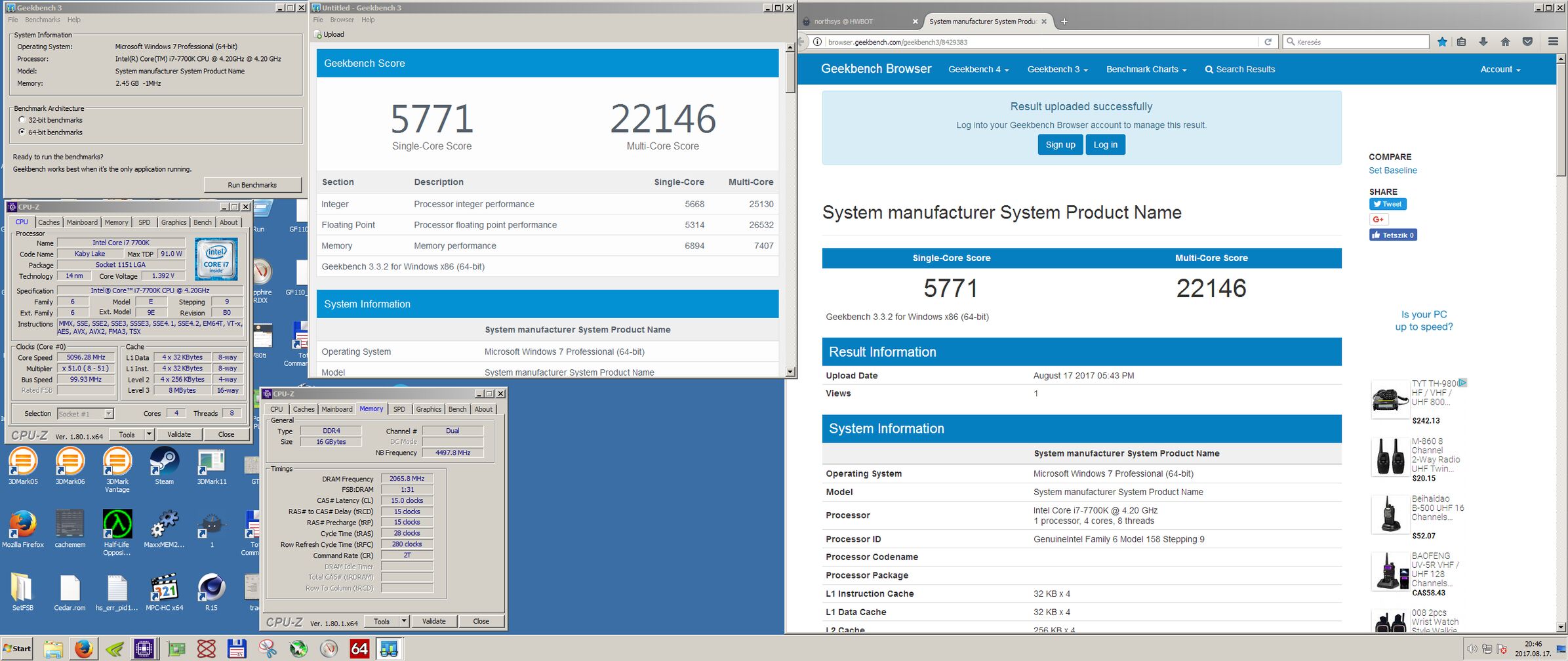Select 32-bit benchmarks radio button
The width and height of the screenshot is (1568, 661).
tap(22, 120)
